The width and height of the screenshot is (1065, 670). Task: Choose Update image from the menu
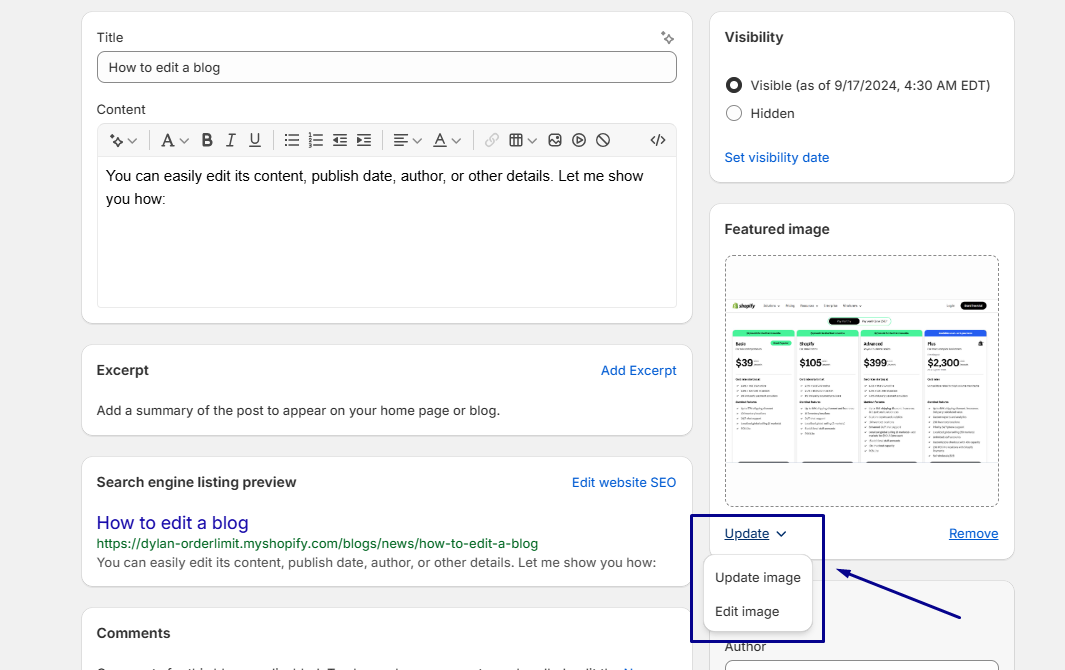point(758,578)
